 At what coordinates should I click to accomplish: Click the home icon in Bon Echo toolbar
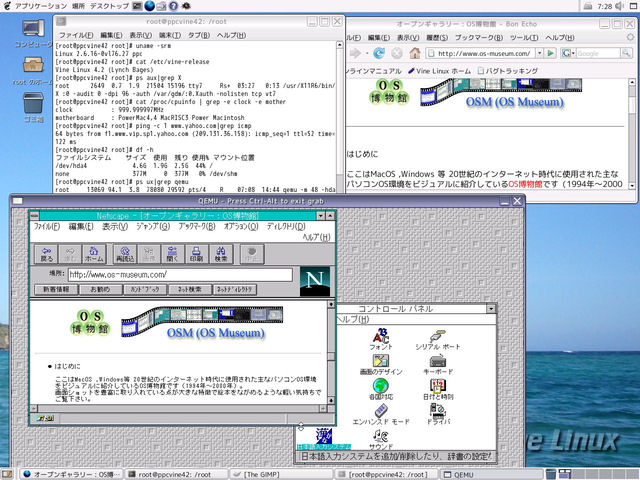pyautogui.click(x=415, y=53)
